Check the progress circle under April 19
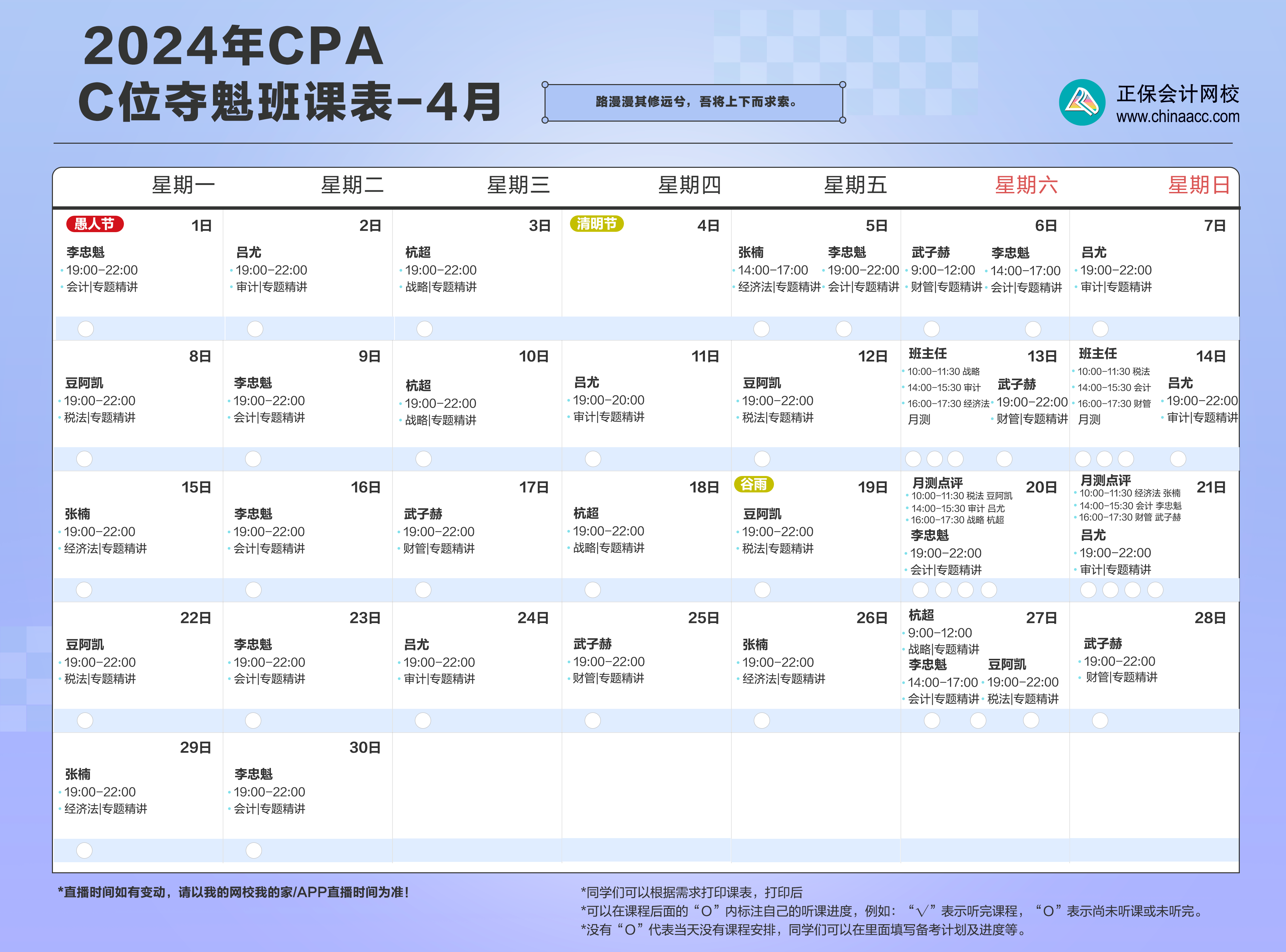 click(x=762, y=590)
